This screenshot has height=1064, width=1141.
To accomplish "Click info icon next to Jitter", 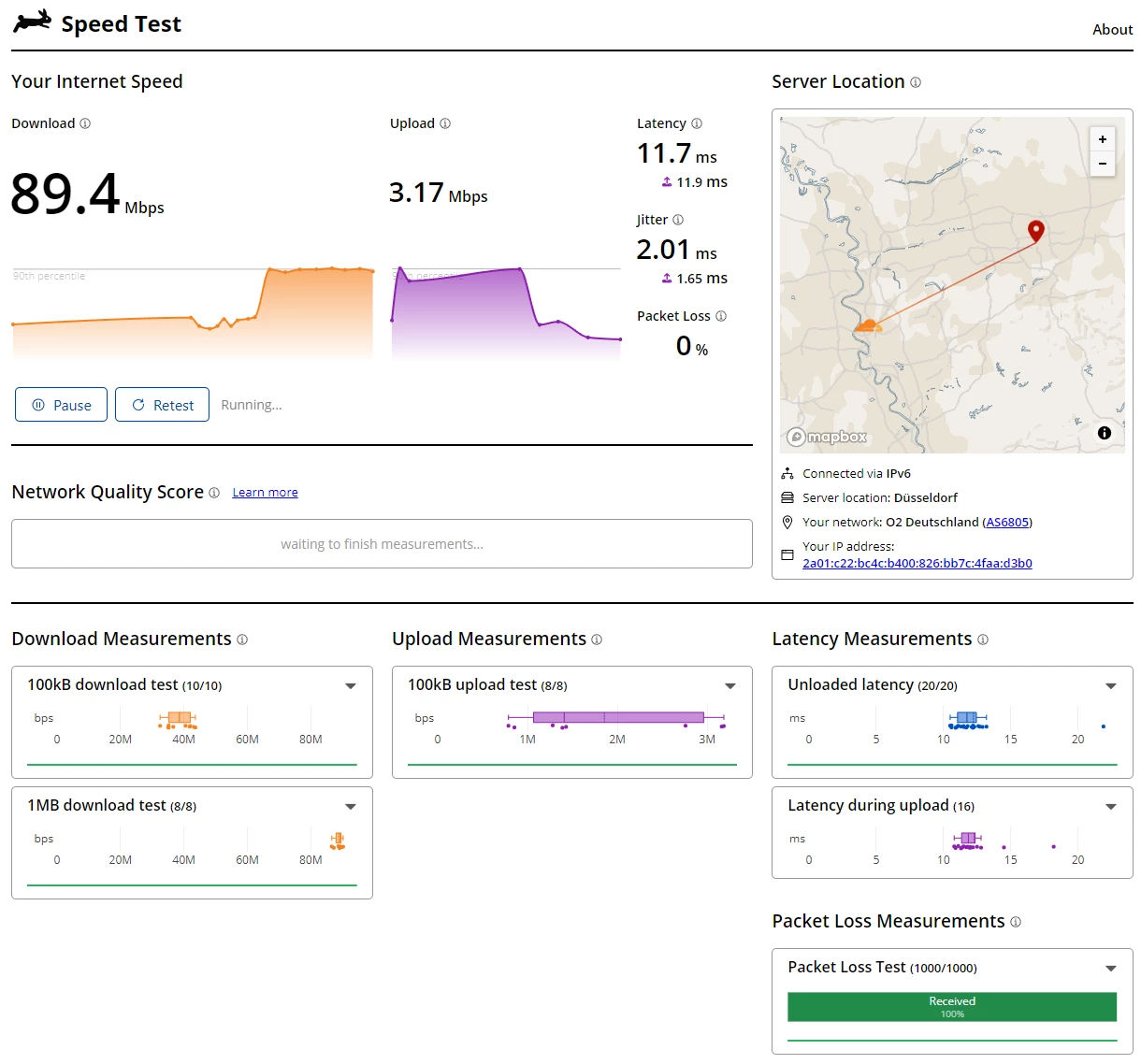I will (678, 220).
